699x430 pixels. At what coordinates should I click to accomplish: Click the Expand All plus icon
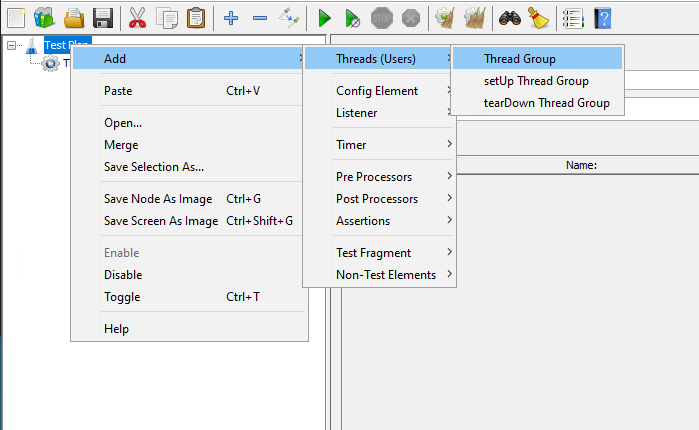(x=231, y=17)
